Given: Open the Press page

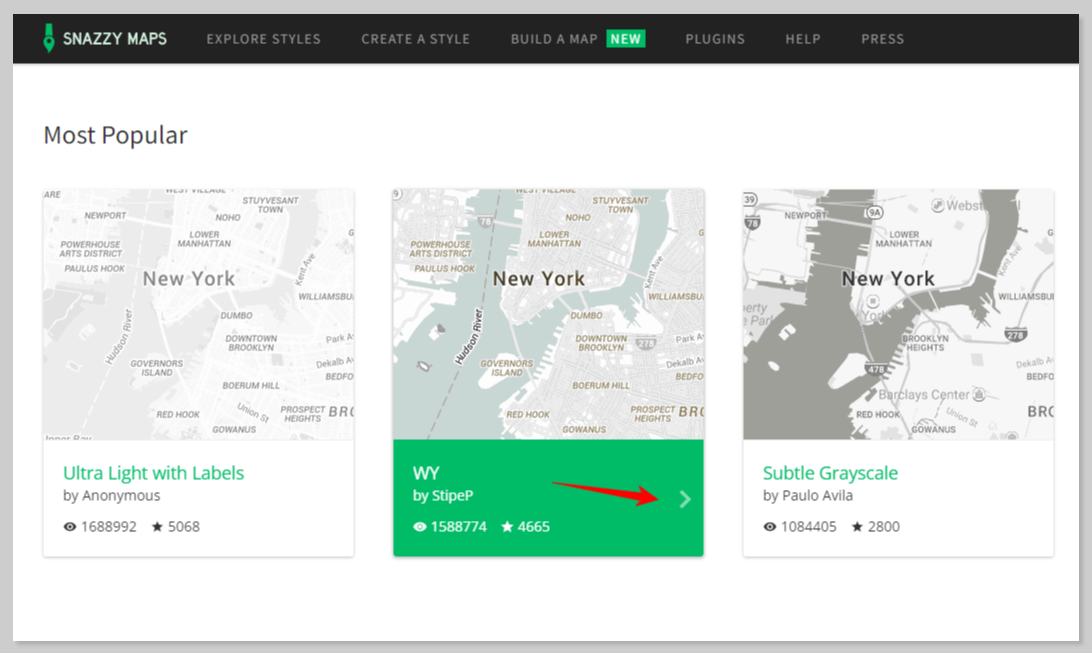Looking at the screenshot, I should pos(882,39).
